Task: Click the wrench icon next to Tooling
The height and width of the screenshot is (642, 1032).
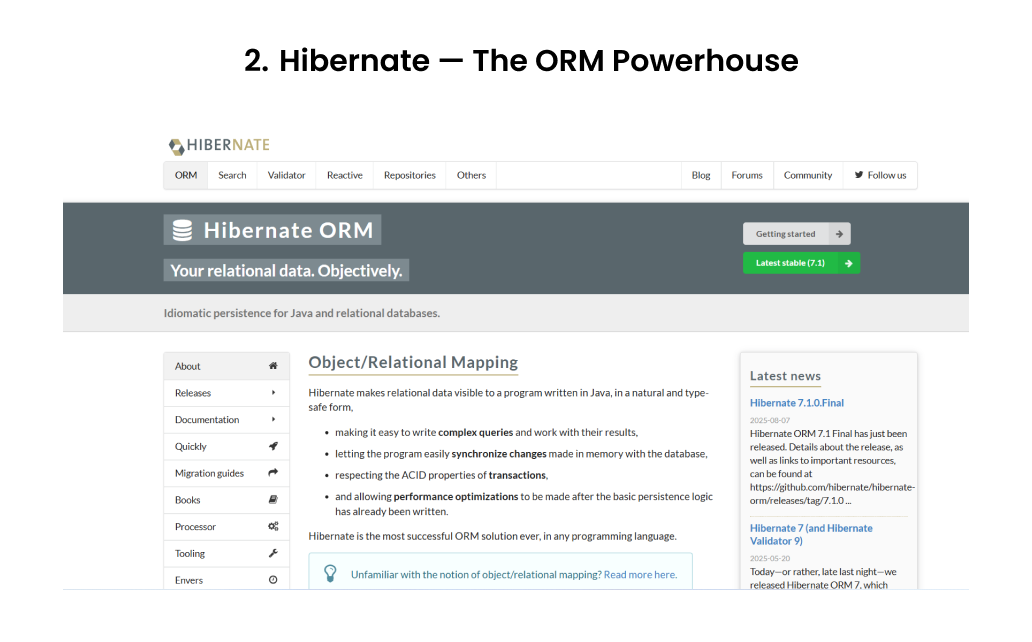Action: point(272,553)
